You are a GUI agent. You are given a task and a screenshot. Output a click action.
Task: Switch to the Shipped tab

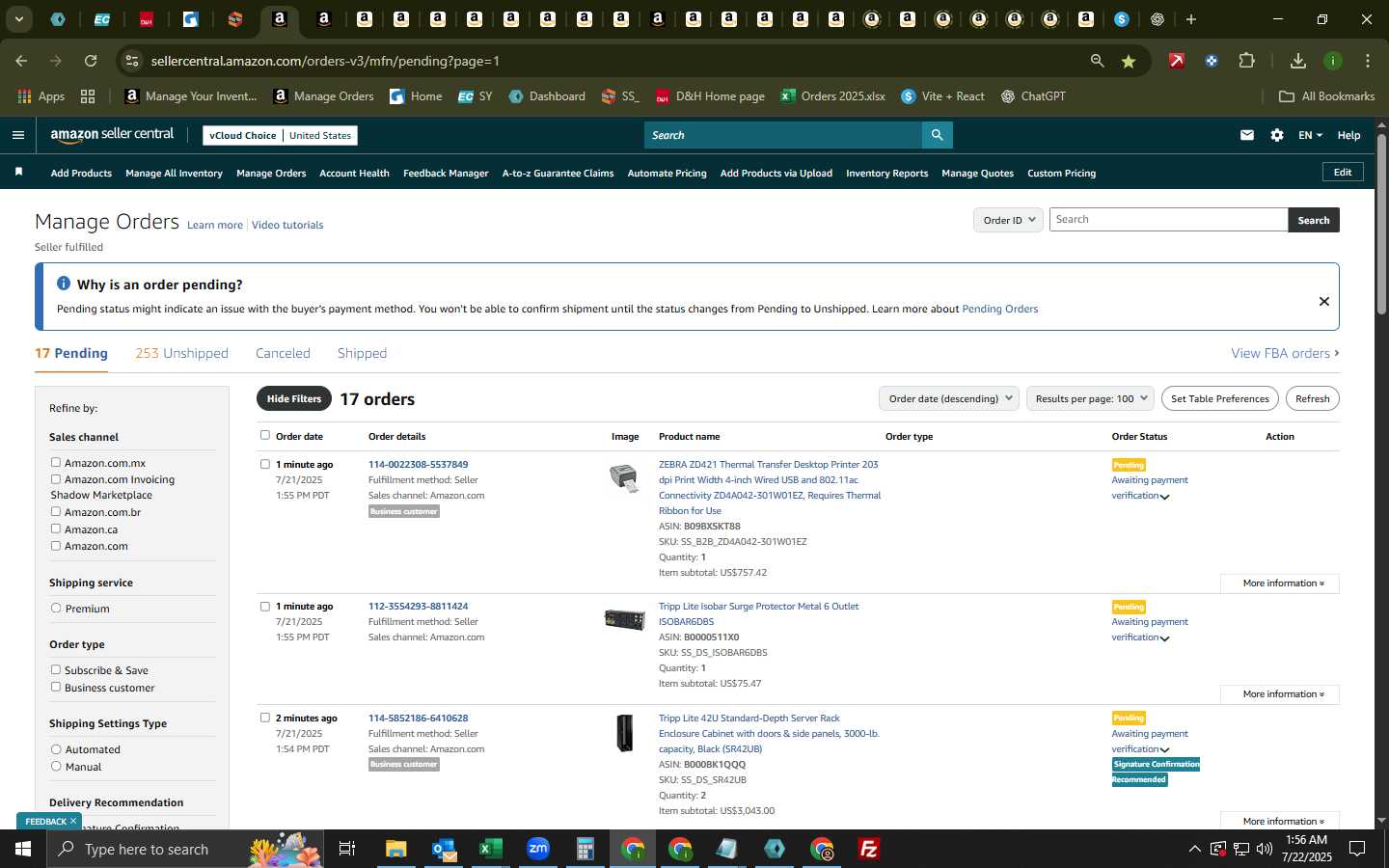(362, 353)
